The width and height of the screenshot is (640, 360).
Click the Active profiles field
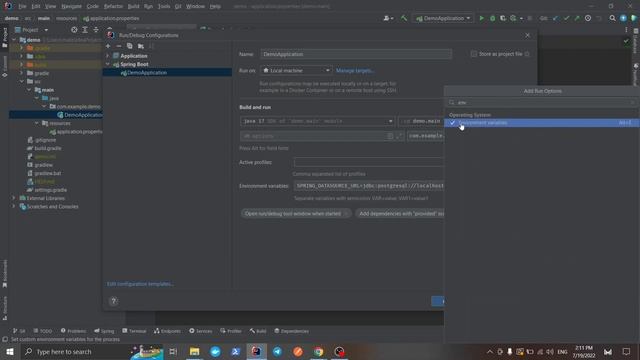point(369,162)
